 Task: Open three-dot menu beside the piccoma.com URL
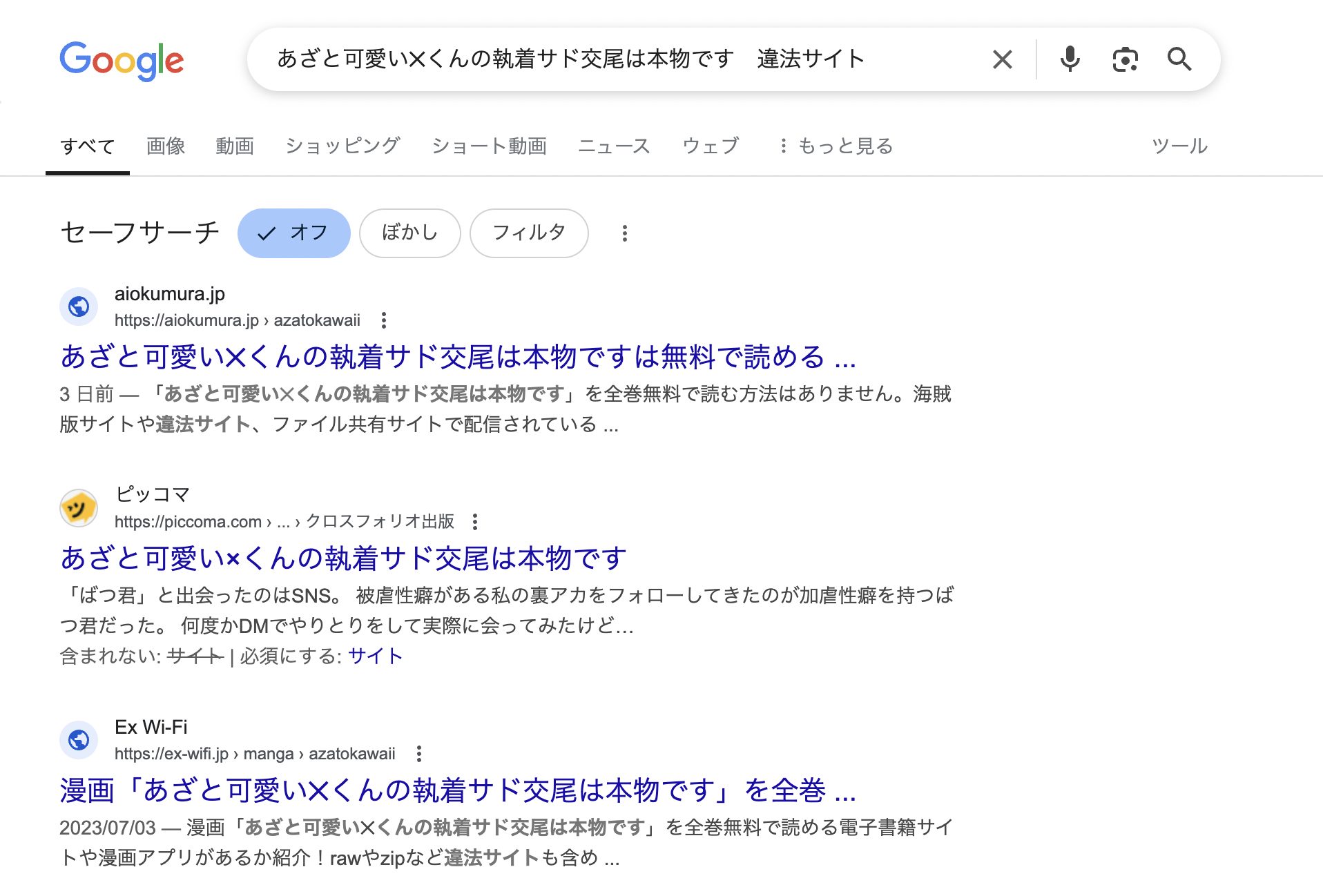475,522
